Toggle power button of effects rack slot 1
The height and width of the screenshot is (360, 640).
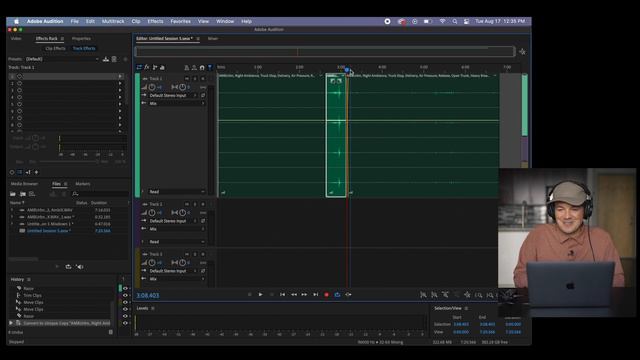pyautogui.click(x=19, y=76)
